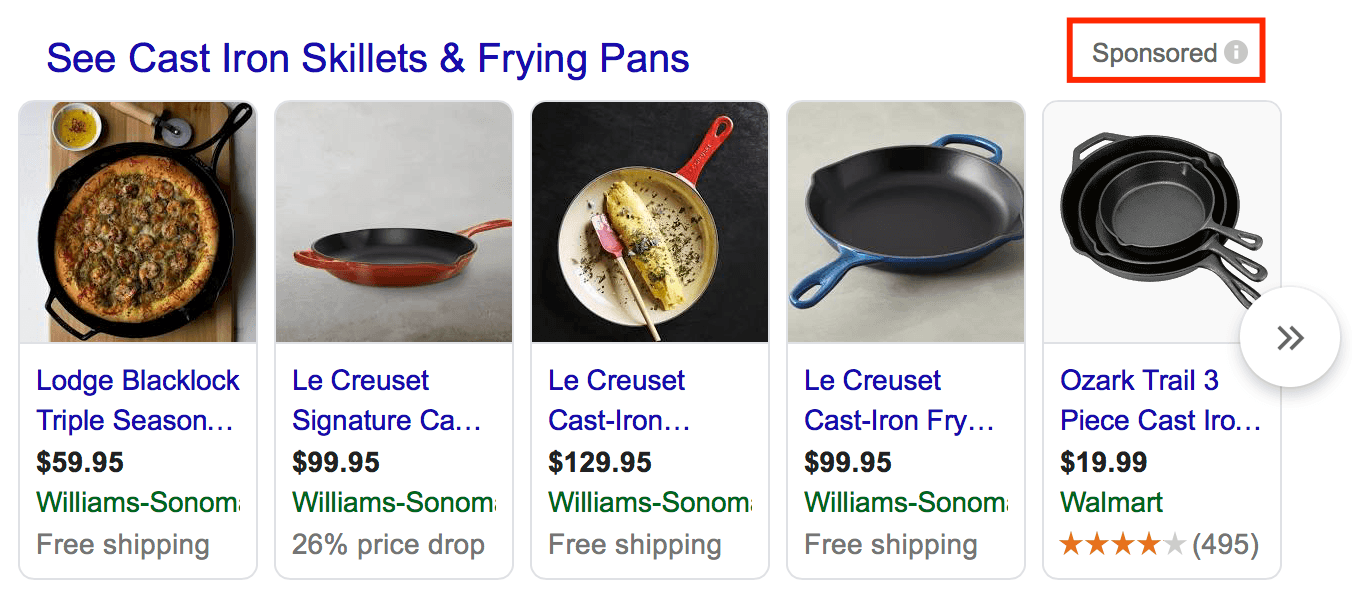Open red Le Creuset Signature skillet image

(x=394, y=222)
